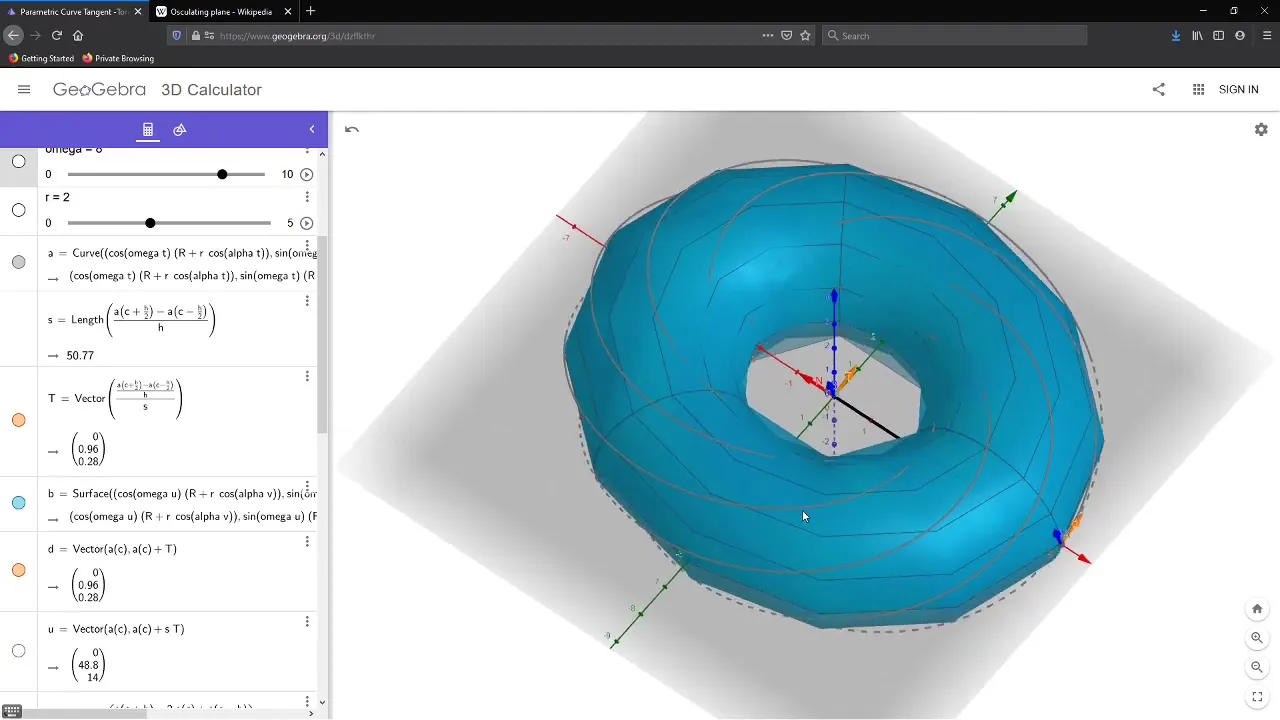Click the SIGN IN button
Image resolution: width=1280 pixels, height=720 pixels.
pos(1238,89)
